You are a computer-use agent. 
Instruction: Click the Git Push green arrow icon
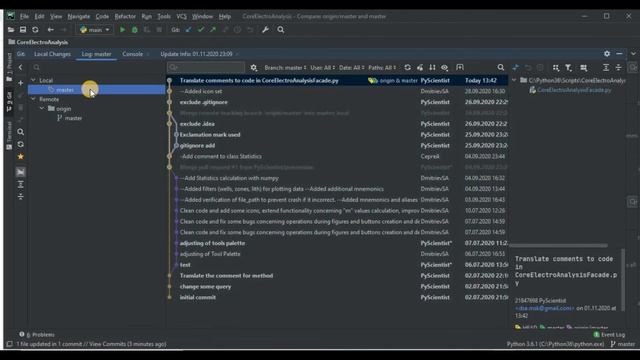213,30
